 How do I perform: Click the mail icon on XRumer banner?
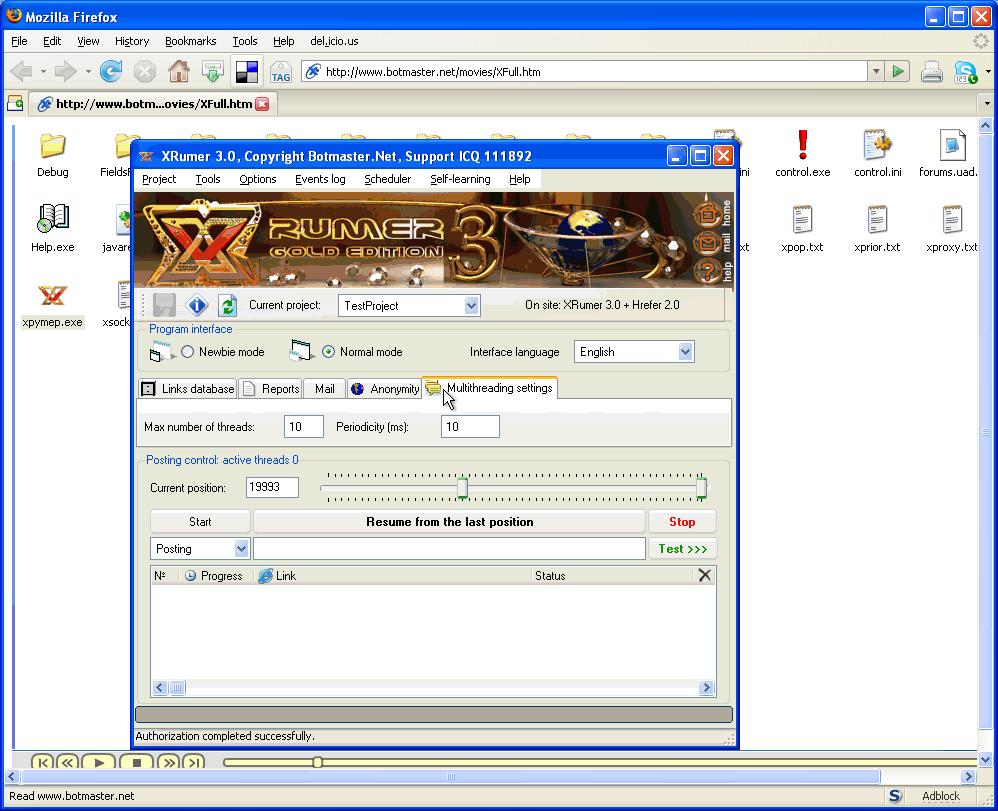(x=707, y=243)
